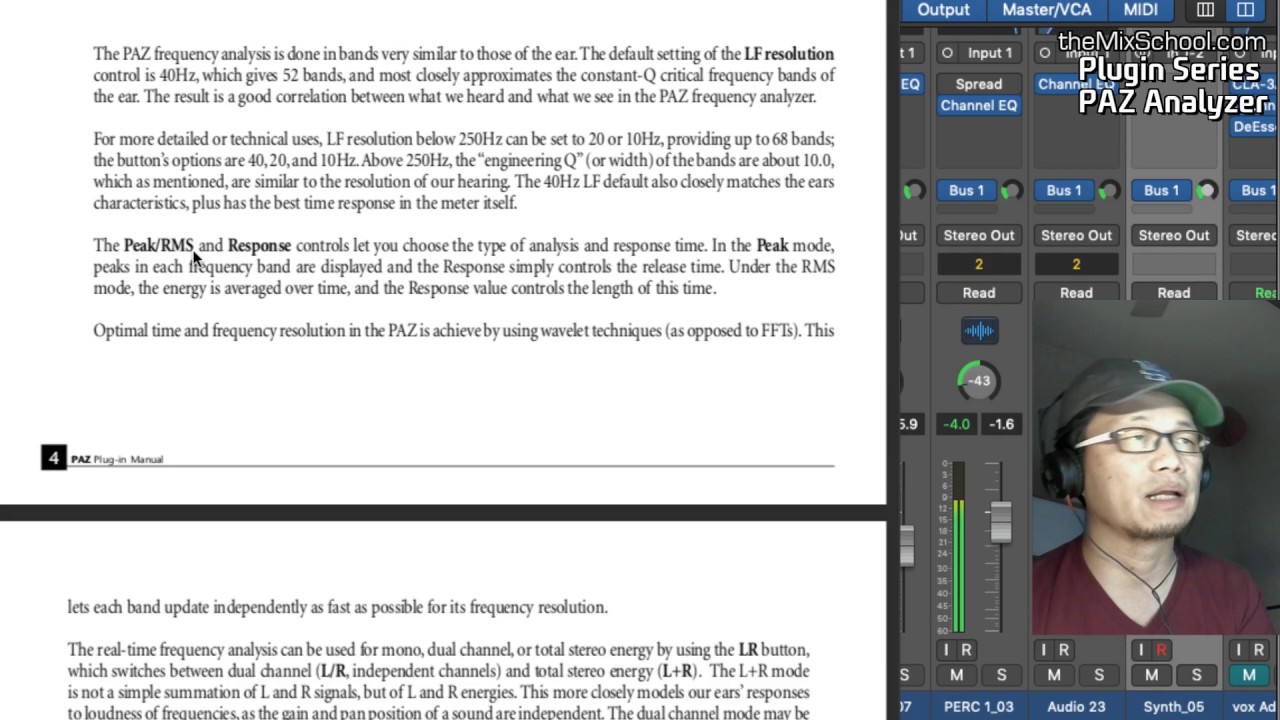Viewport: 1280px width, 720px height.
Task: Select the vox Ad track name
Action: click(1254, 706)
